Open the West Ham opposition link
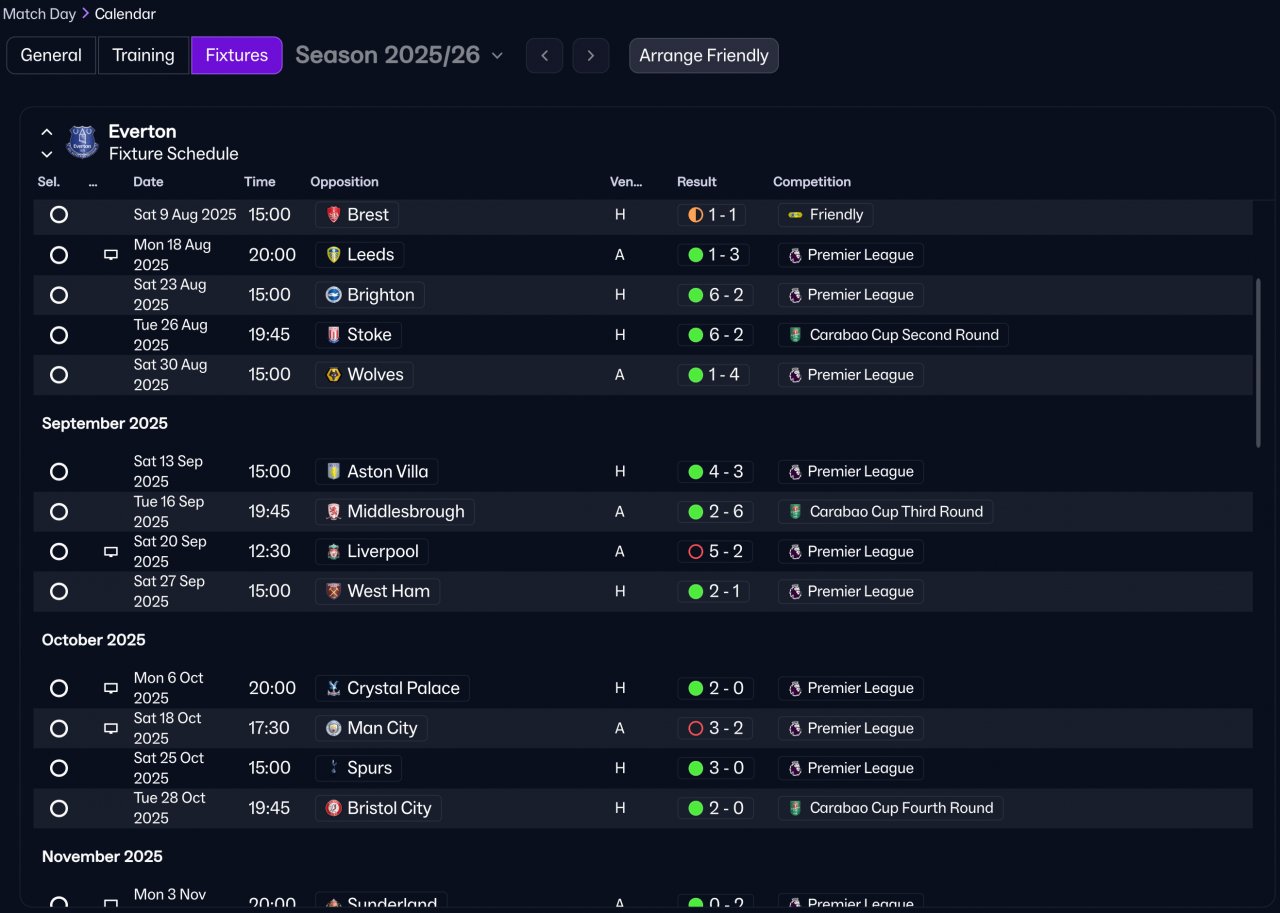 pyautogui.click(x=378, y=592)
